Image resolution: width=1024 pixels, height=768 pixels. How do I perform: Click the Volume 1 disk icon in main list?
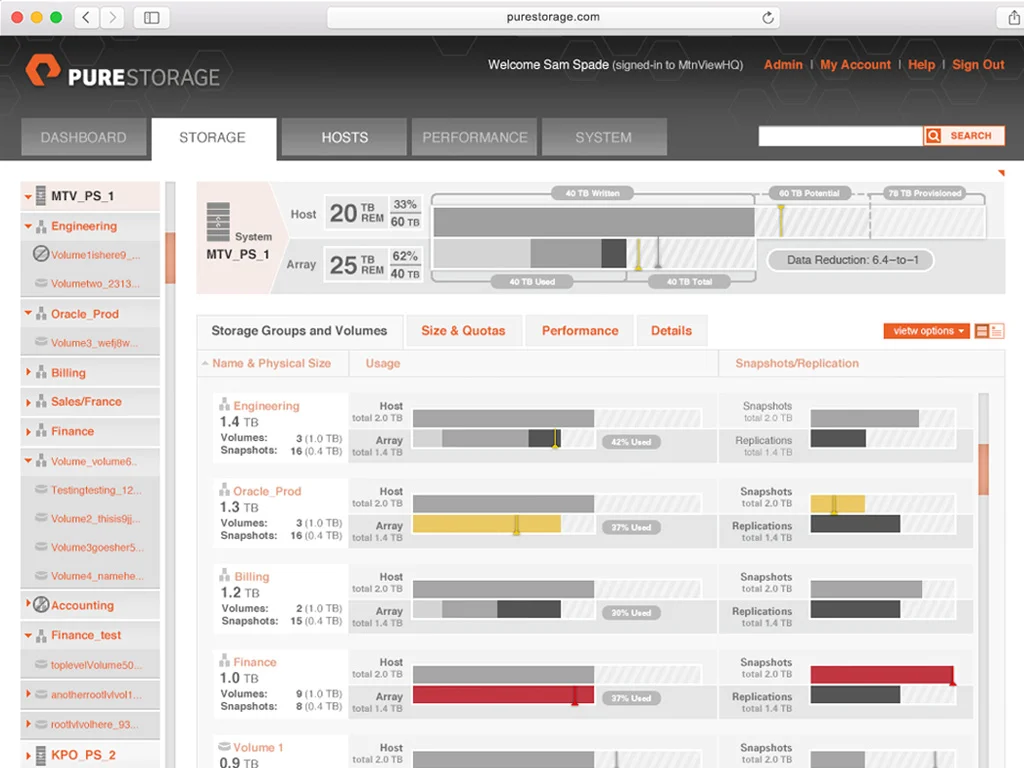click(225, 746)
